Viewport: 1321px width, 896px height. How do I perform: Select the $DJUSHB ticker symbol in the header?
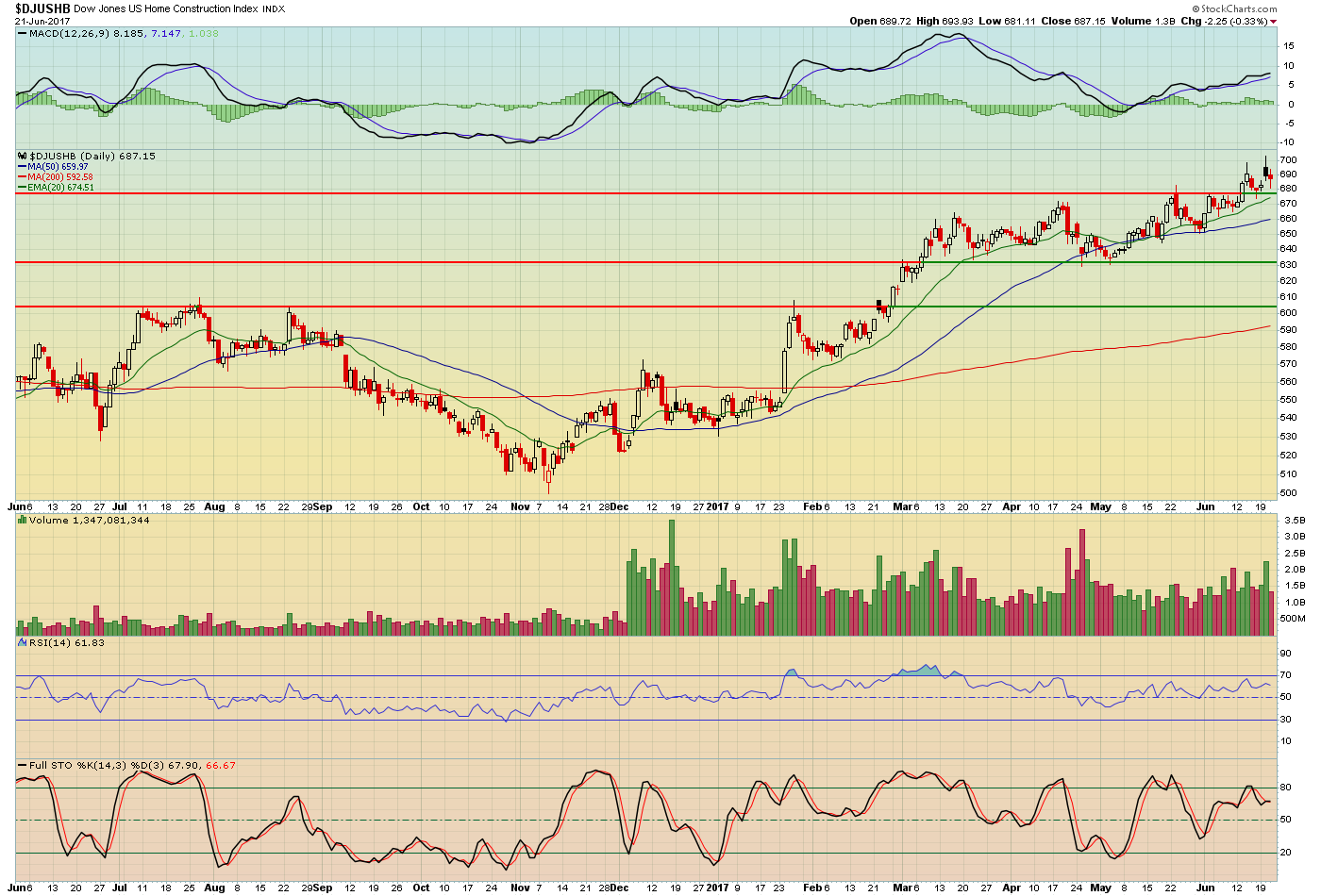tap(42, 8)
